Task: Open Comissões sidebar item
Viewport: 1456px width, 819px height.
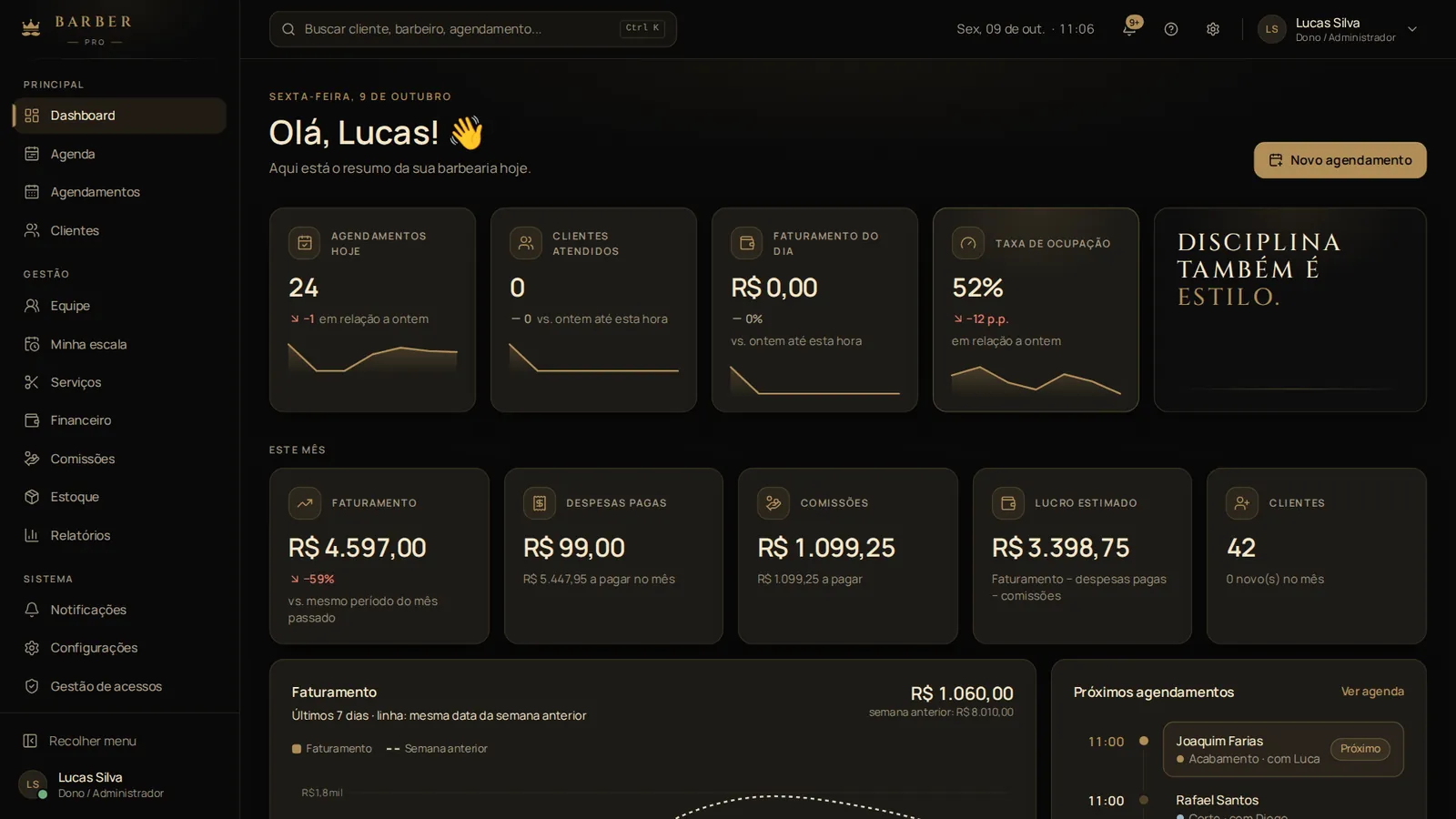Action: (119, 459)
